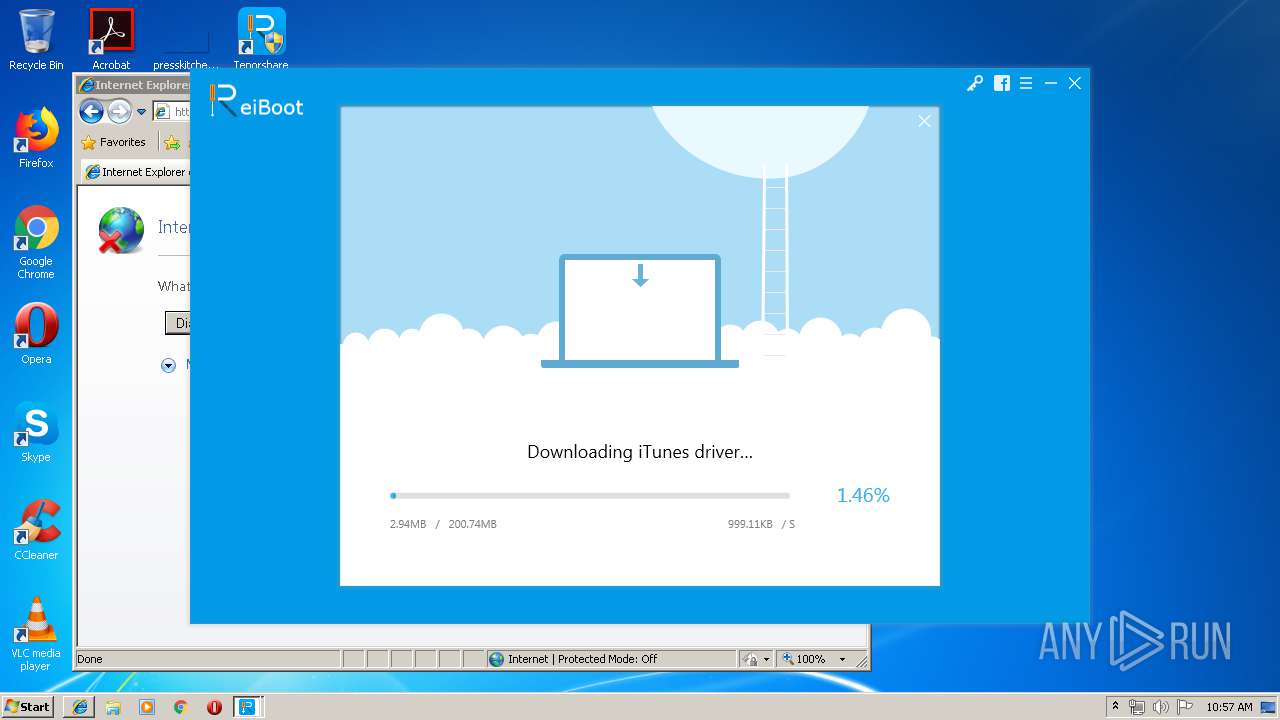Click the network tray icon
The width and height of the screenshot is (1280, 720).
(x=1137, y=707)
